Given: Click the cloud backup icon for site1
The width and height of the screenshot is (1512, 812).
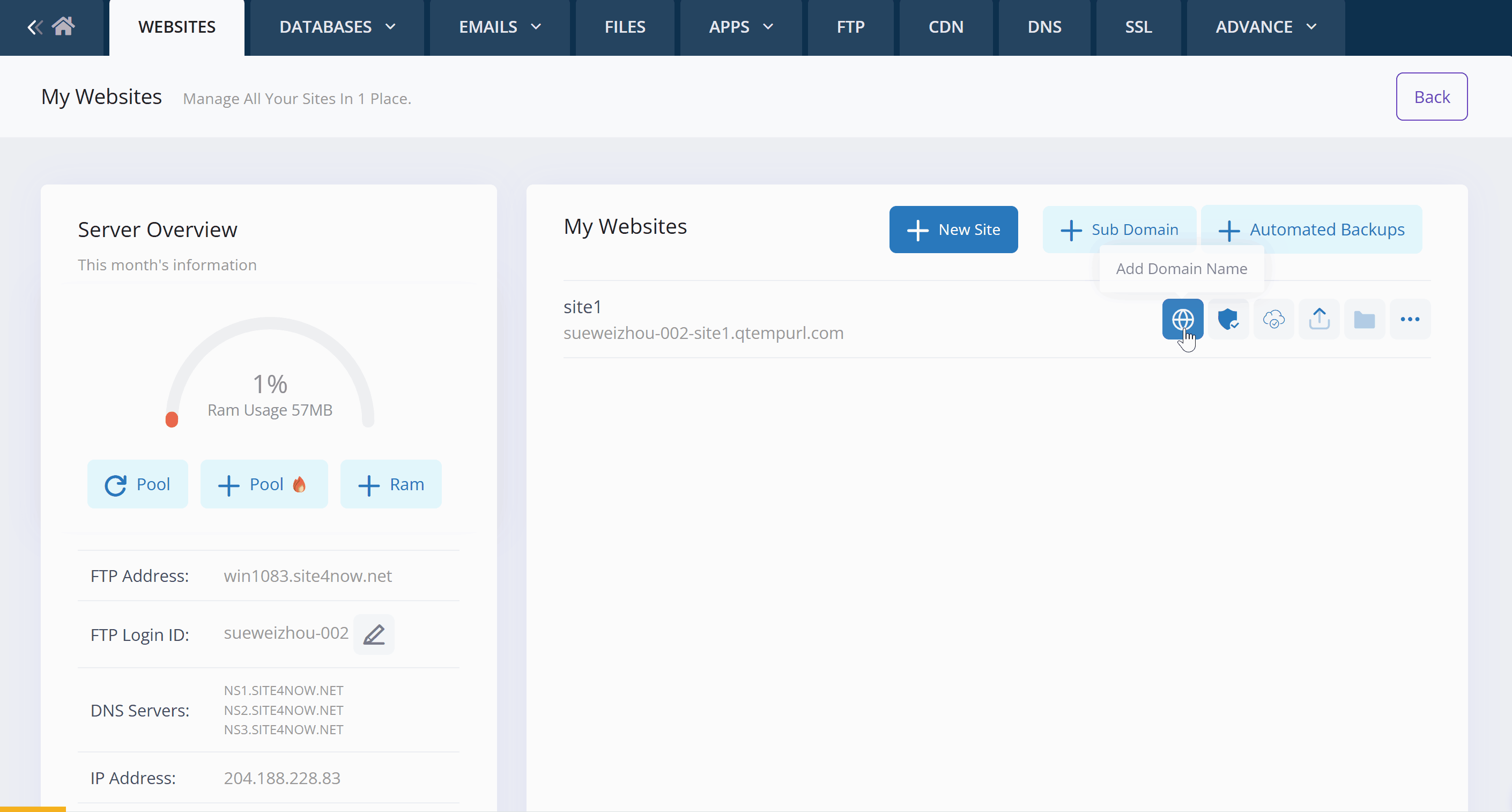Looking at the screenshot, I should tap(1273, 320).
